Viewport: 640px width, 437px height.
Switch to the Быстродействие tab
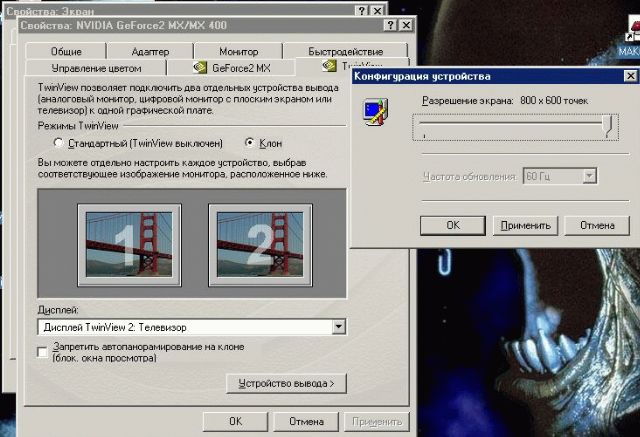(345, 51)
